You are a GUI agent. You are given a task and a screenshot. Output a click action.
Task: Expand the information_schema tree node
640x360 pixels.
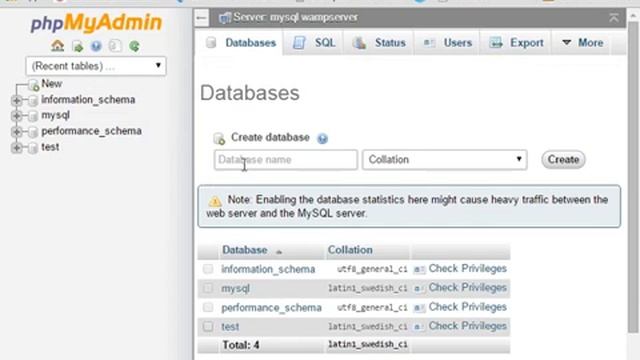coord(16,100)
